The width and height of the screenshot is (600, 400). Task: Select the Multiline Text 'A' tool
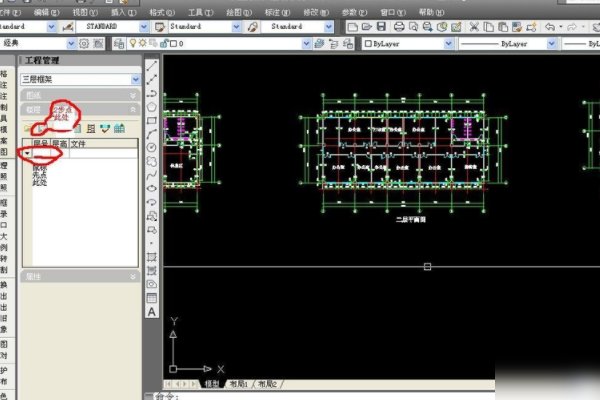point(153,312)
